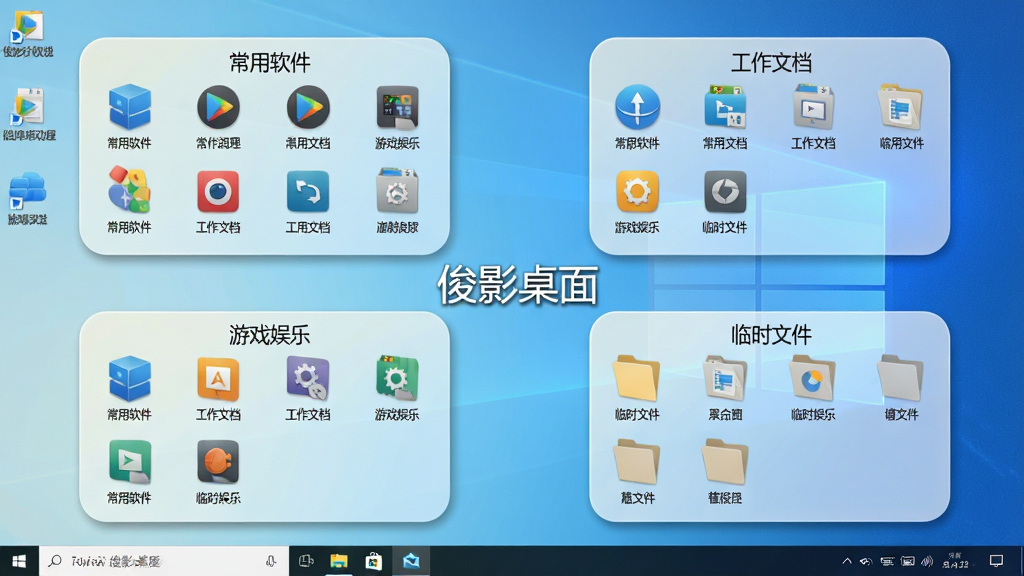
Task: Open the volume control in system tray
Action: tap(927, 561)
